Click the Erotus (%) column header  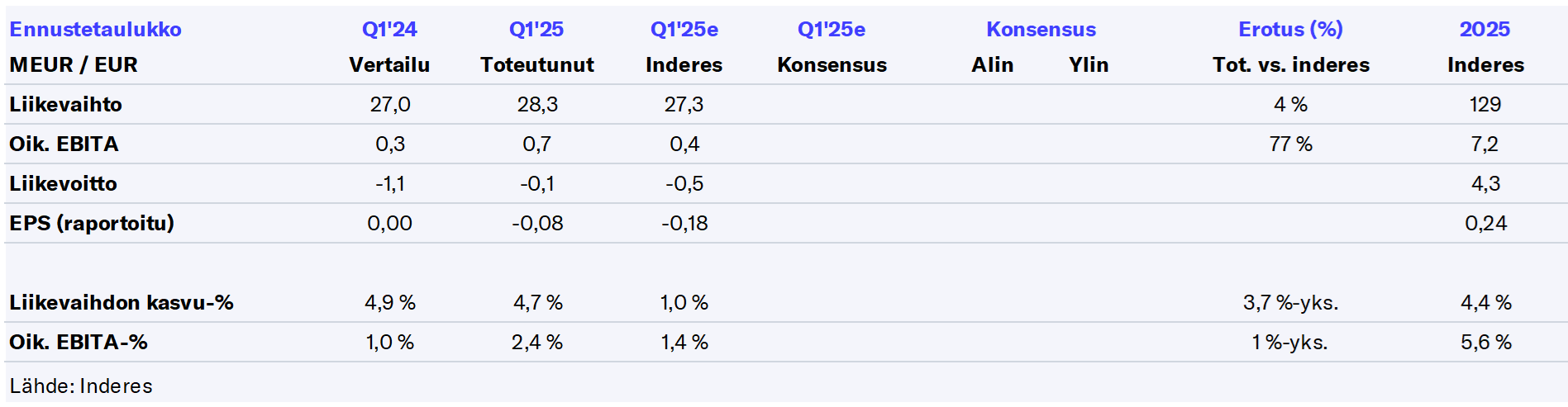click(1290, 30)
